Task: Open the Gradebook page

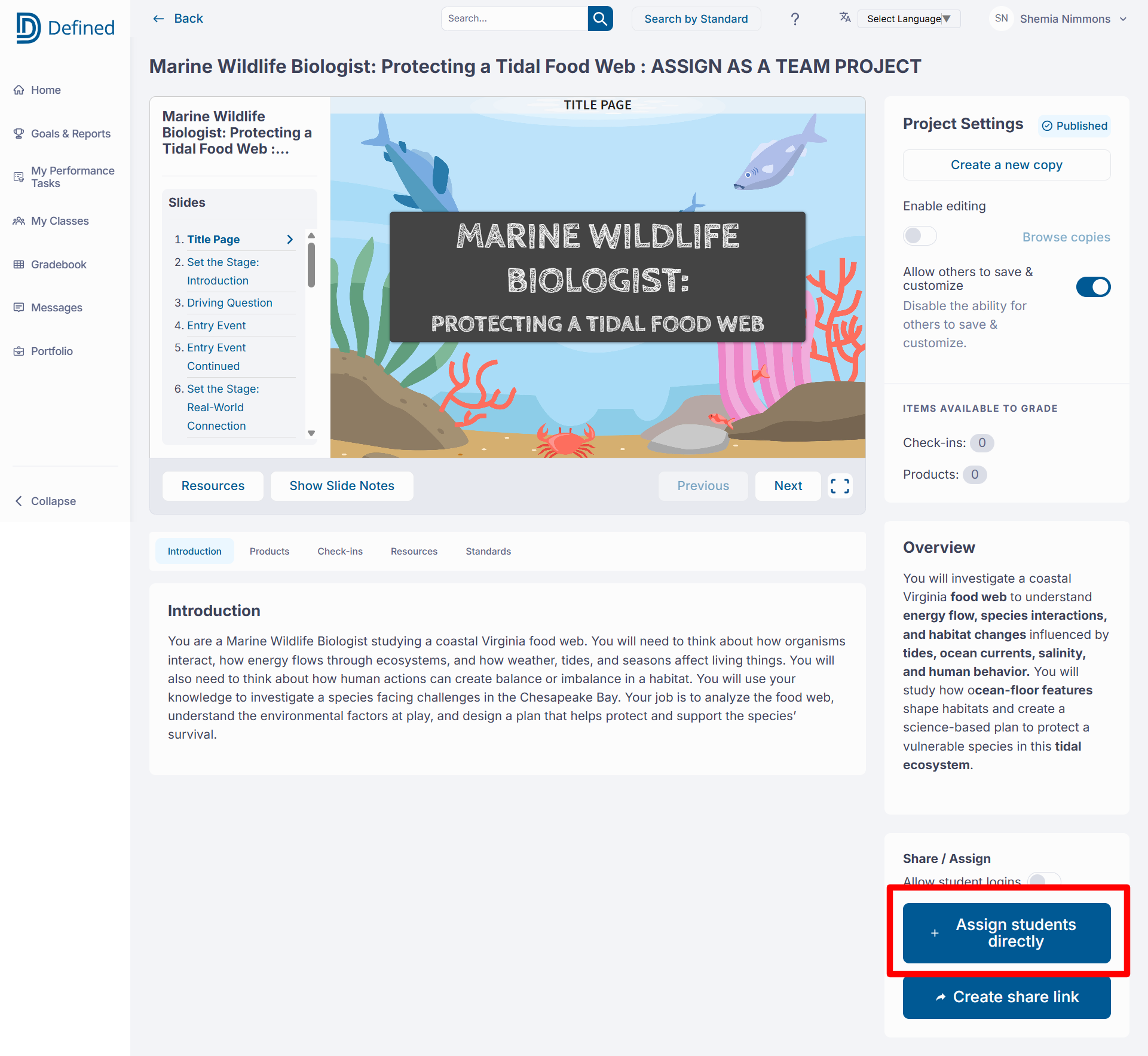Action: tap(50, 265)
